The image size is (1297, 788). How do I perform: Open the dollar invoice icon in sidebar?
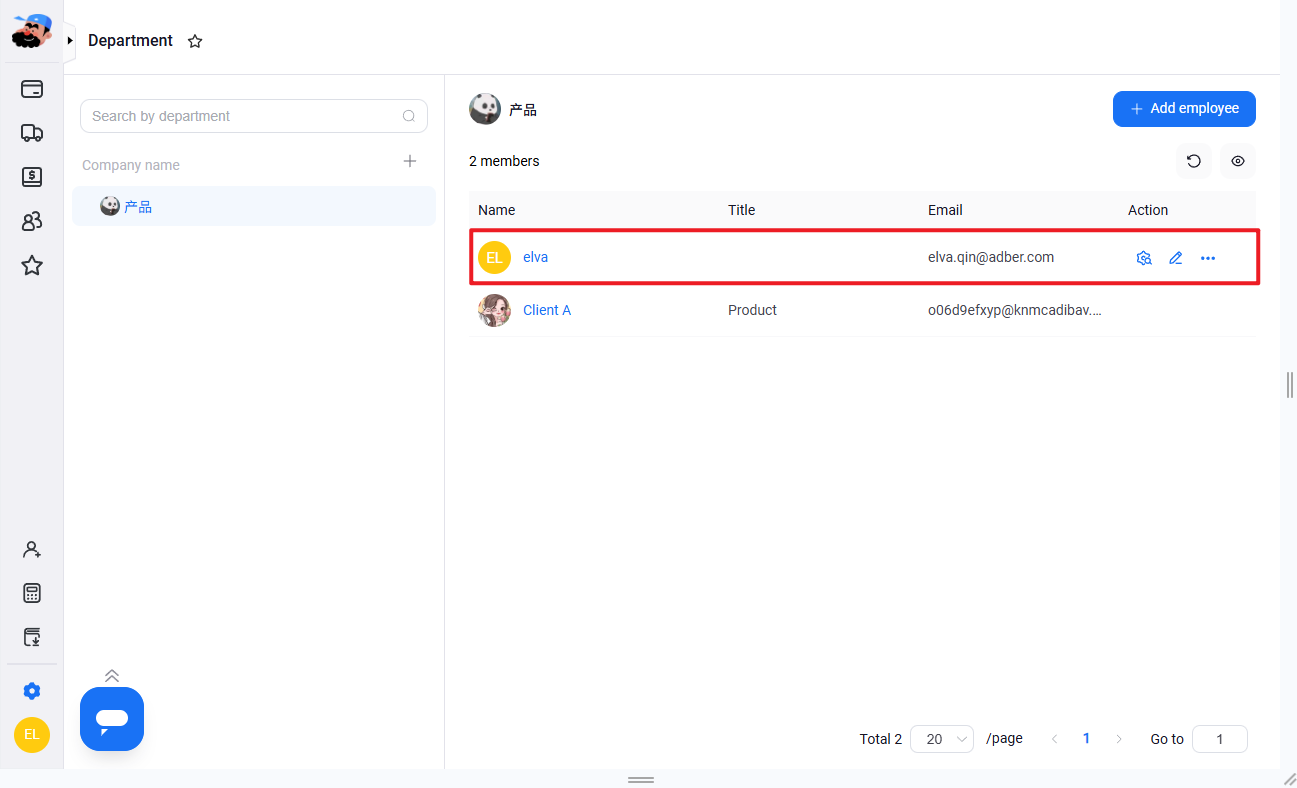click(32, 177)
